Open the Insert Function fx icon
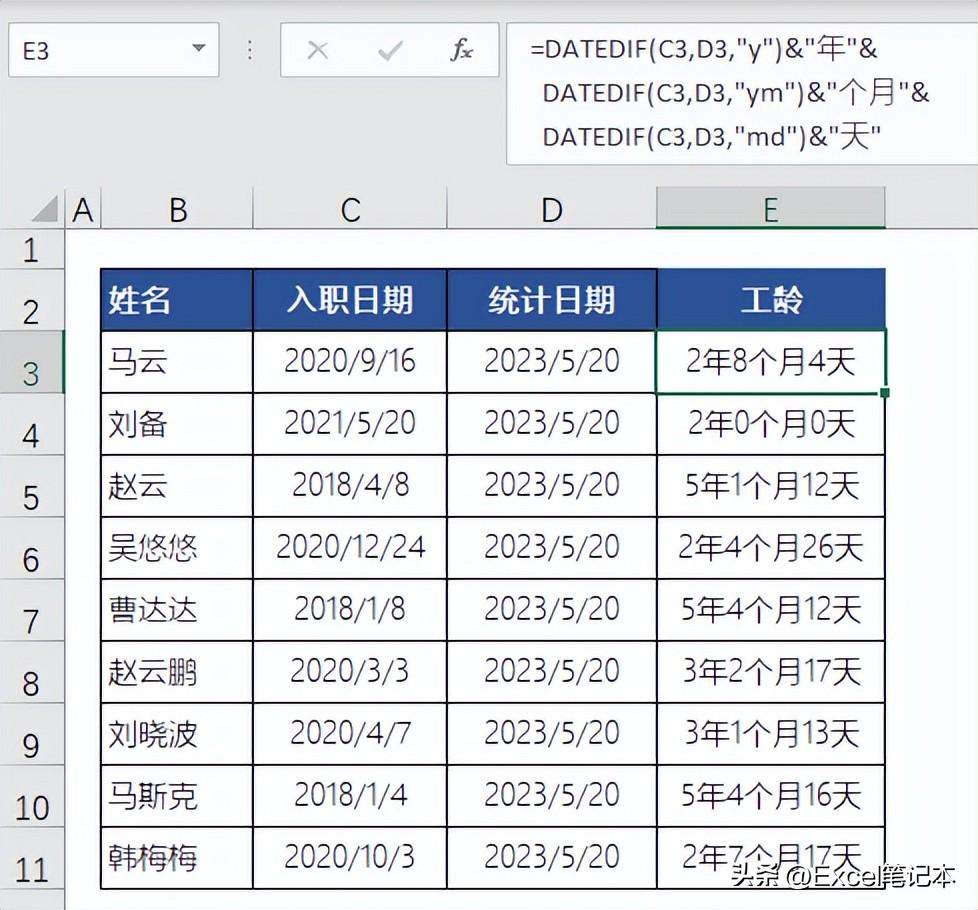Screen dimensions: 978x910 click(461, 50)
